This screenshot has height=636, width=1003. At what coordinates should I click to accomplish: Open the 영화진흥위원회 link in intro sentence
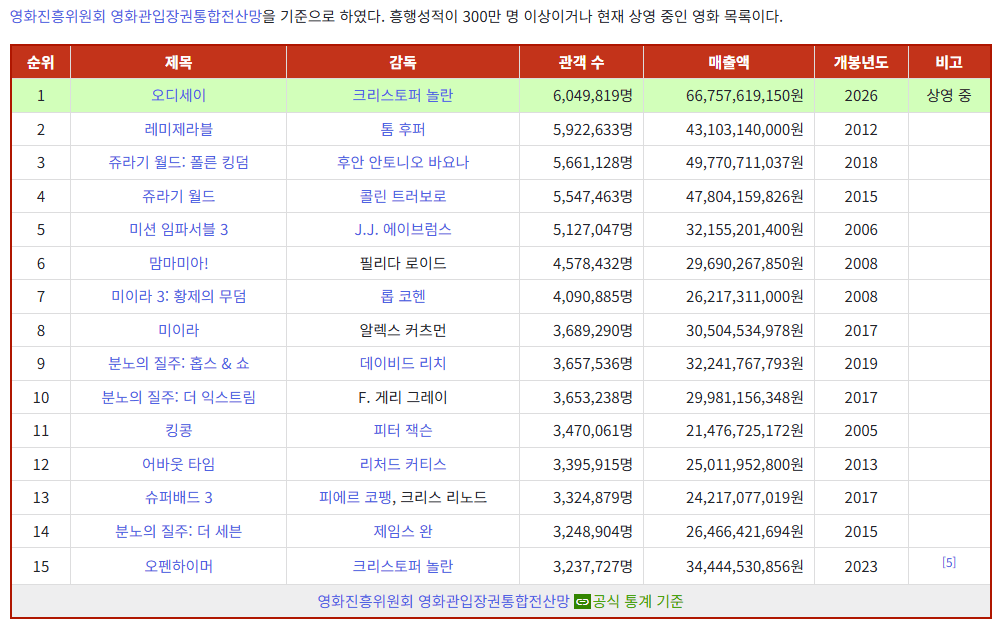(x=57, y=17)
